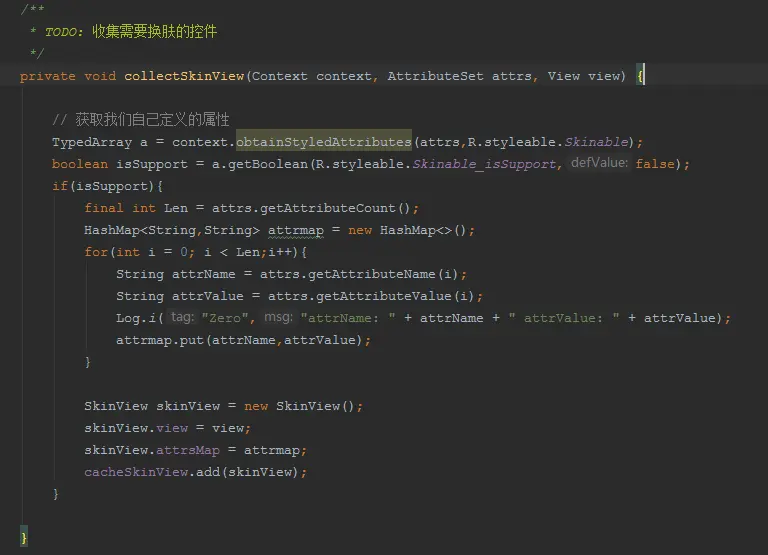Viewport: 768px width, 555px height.
Task: Click the if keyword before (isSupport)
Action: (60, 186)
